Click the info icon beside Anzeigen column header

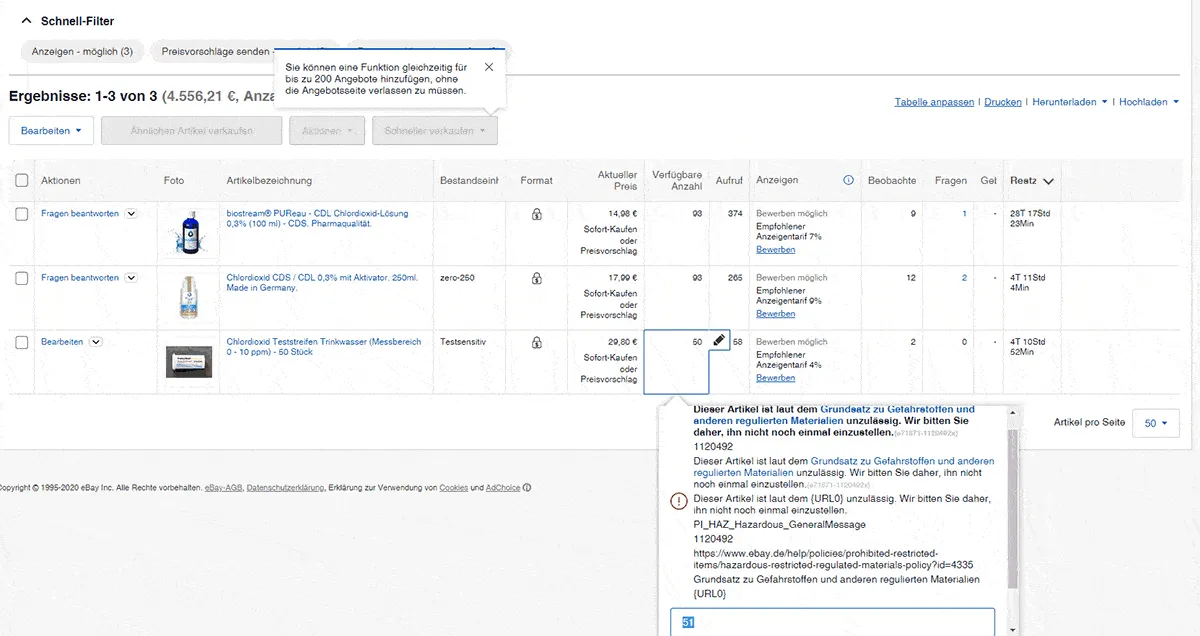pos(849,181)
